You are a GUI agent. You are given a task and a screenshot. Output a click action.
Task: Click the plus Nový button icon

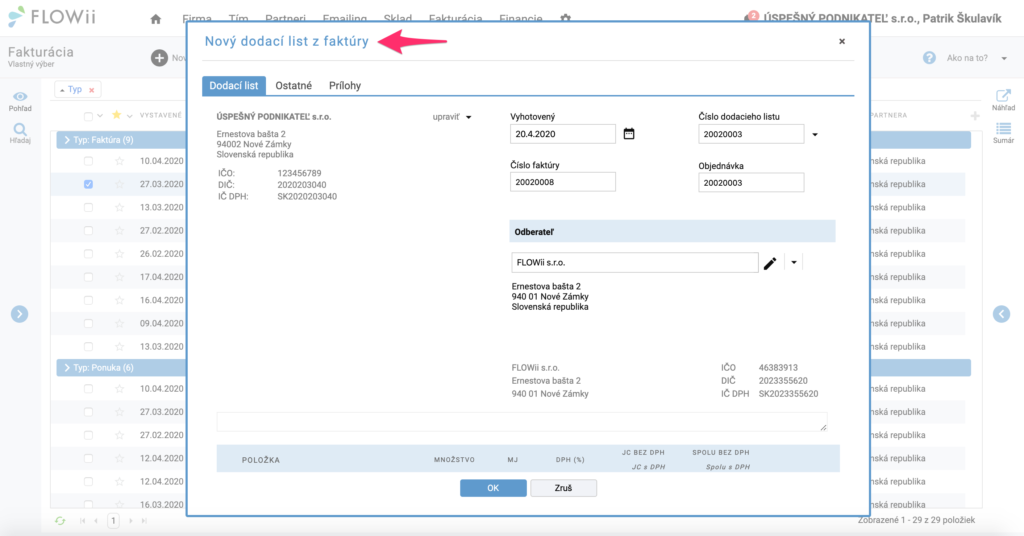coord(159,57)
